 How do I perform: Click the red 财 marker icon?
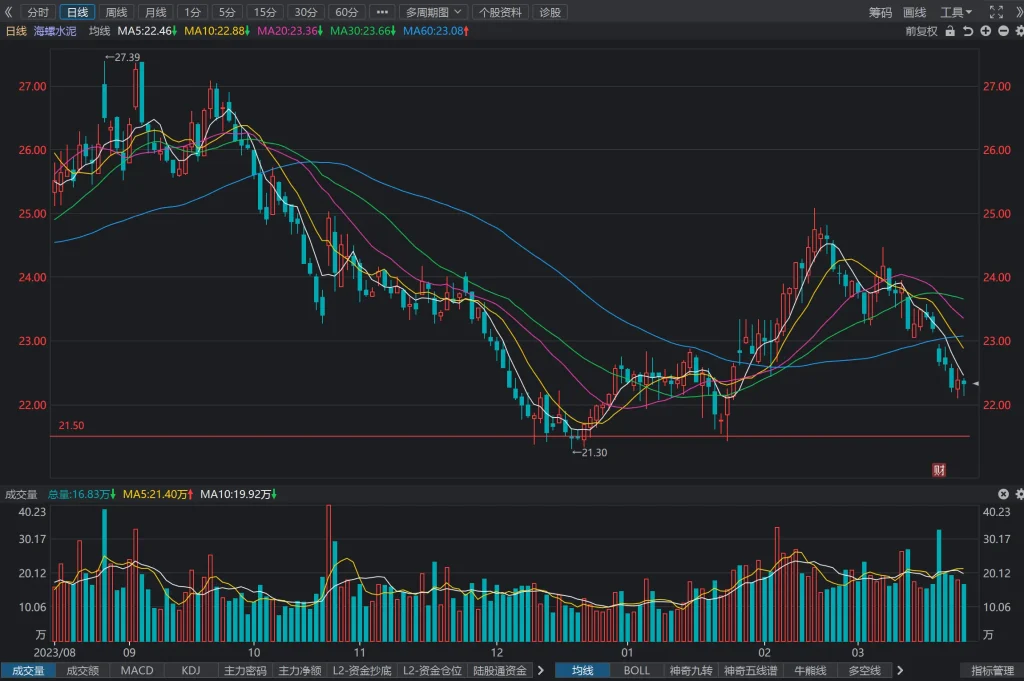[x=938, y=470]
